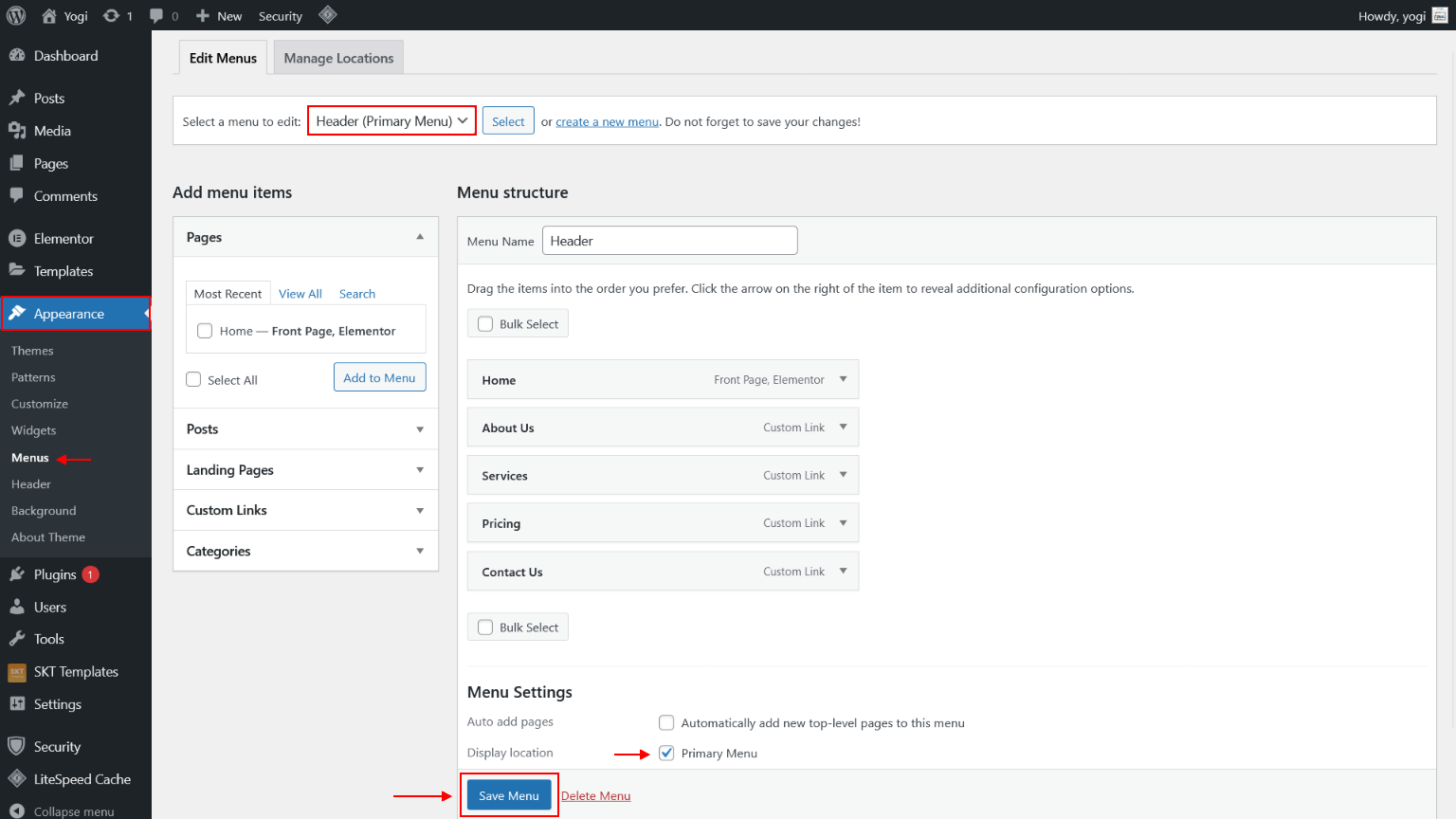Open the SKT Templates icon
The width and height of the screenshot is (1456, 819).
[17, 672]
